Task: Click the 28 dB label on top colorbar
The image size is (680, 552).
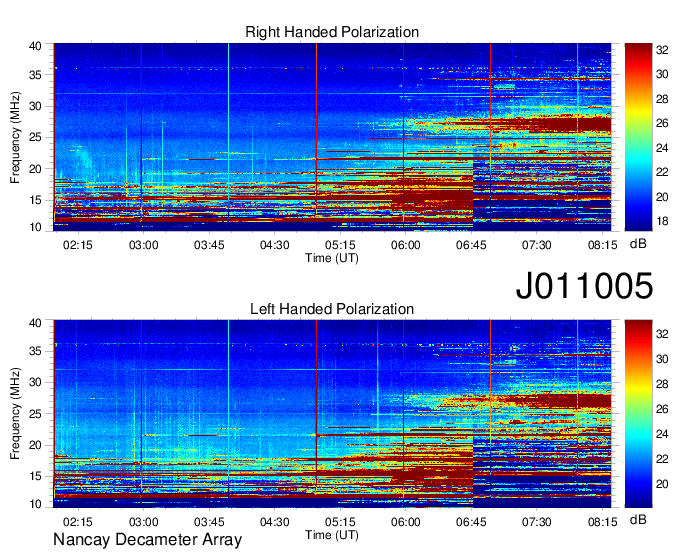Action: coord(662,99)
